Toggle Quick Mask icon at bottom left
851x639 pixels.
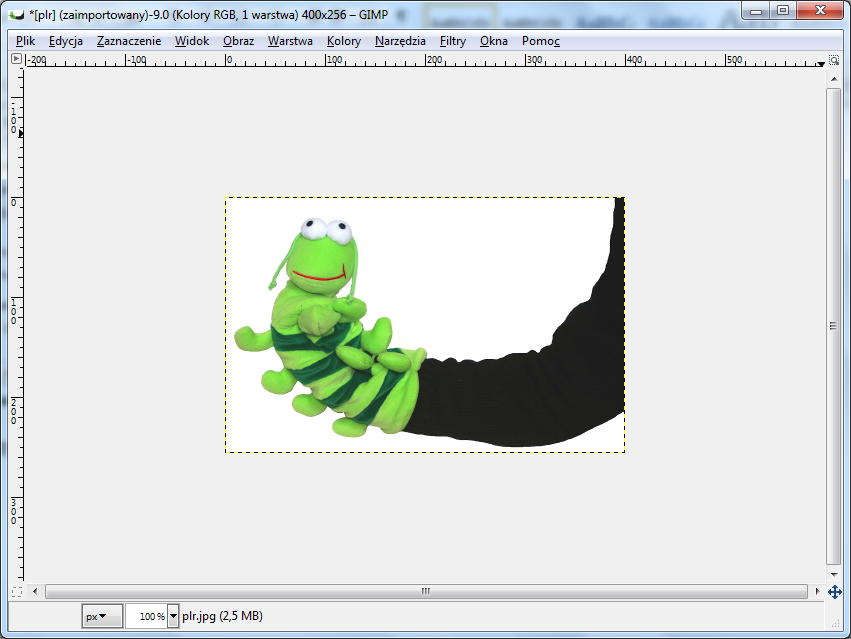(17, 592)
